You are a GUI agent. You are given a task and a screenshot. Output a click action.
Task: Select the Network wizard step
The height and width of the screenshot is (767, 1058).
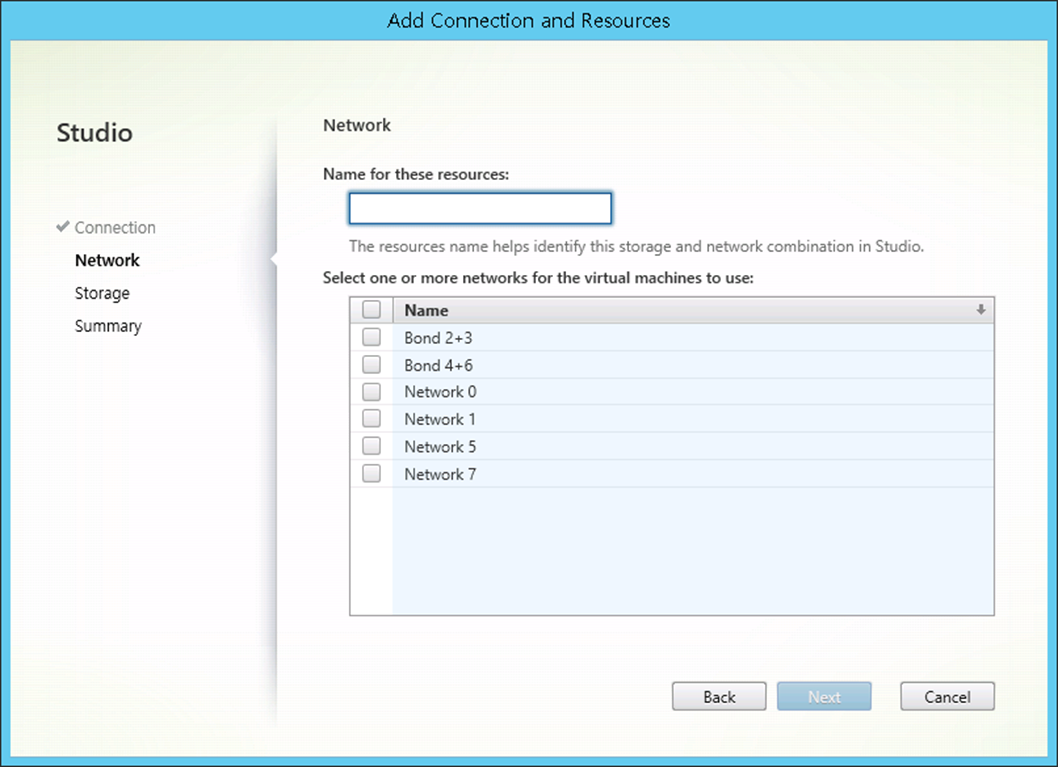[x=107, y=260]
